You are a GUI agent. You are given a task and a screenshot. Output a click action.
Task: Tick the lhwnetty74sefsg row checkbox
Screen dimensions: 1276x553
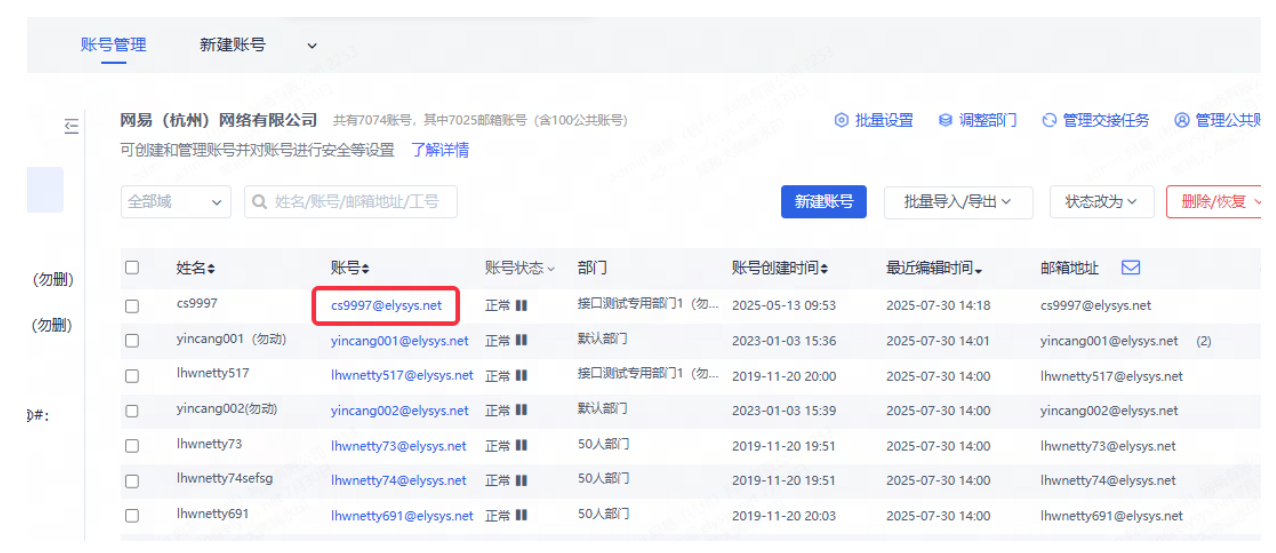[x=132, y=481]
